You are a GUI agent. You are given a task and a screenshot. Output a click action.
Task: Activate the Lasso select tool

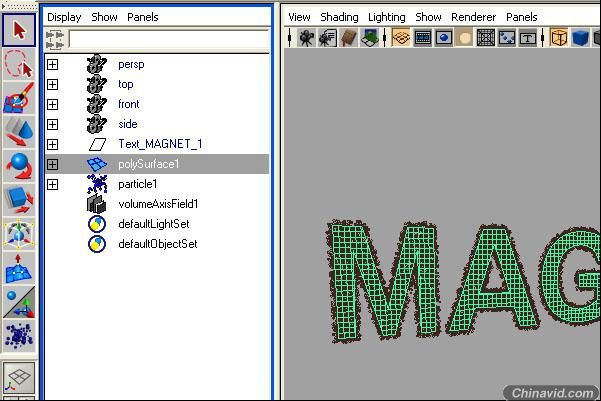pos(19,64)
